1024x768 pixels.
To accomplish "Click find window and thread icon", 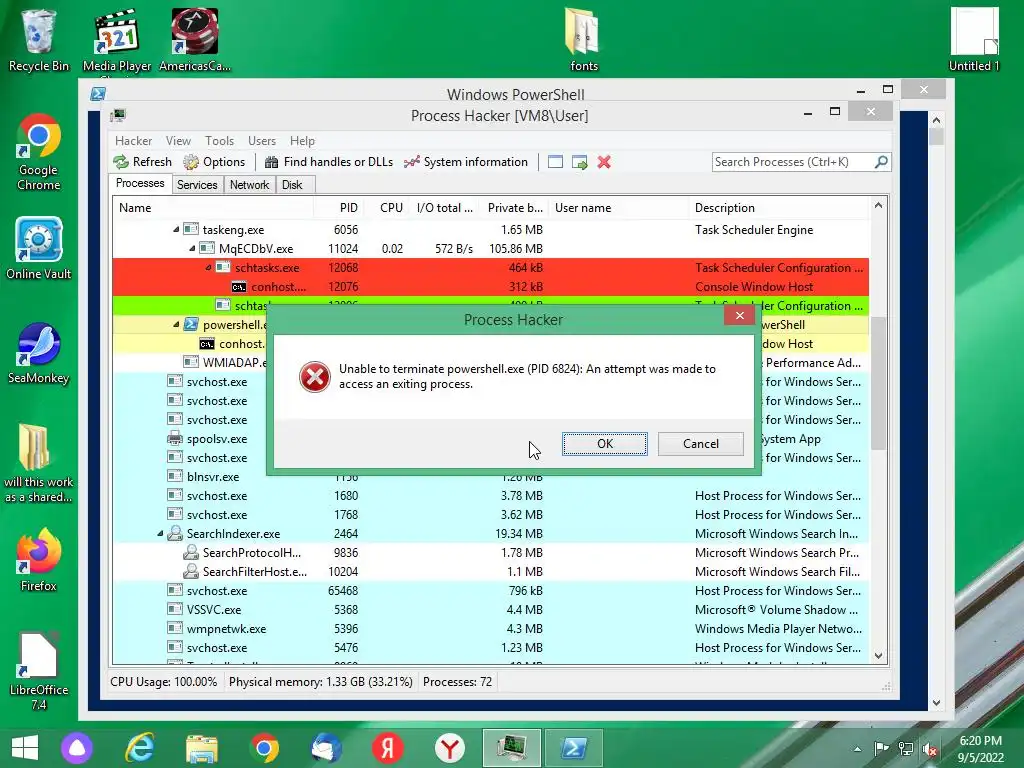I will 579,162.
